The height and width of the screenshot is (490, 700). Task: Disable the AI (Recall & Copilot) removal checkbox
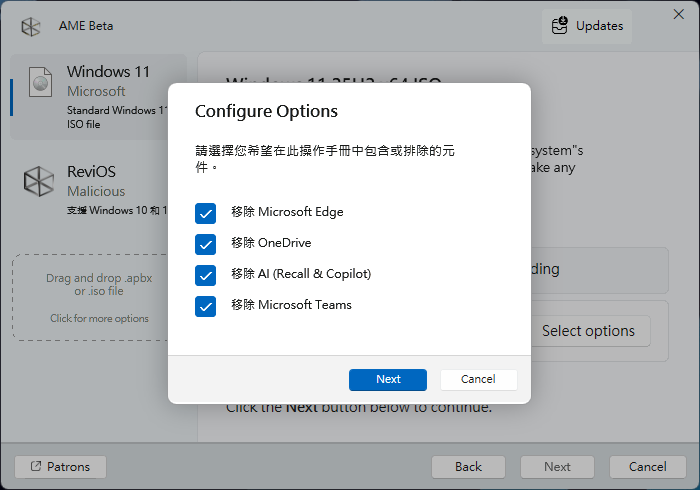pos(206,275)
